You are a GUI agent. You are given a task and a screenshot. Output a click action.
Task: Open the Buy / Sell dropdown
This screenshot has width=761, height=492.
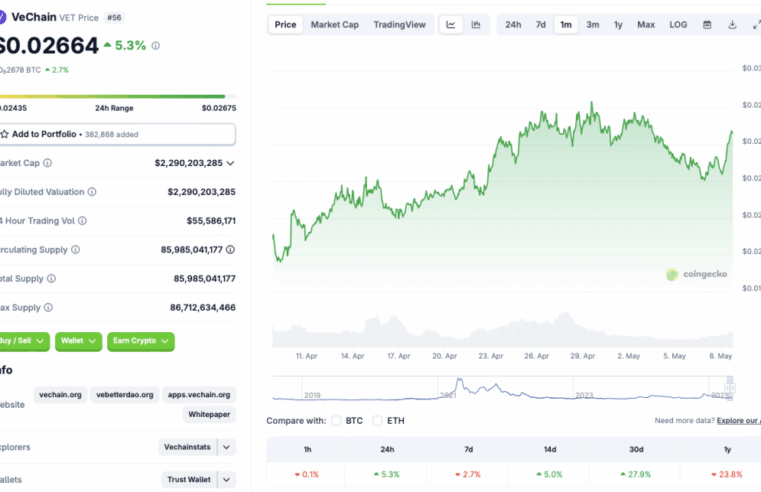(24, 341)
